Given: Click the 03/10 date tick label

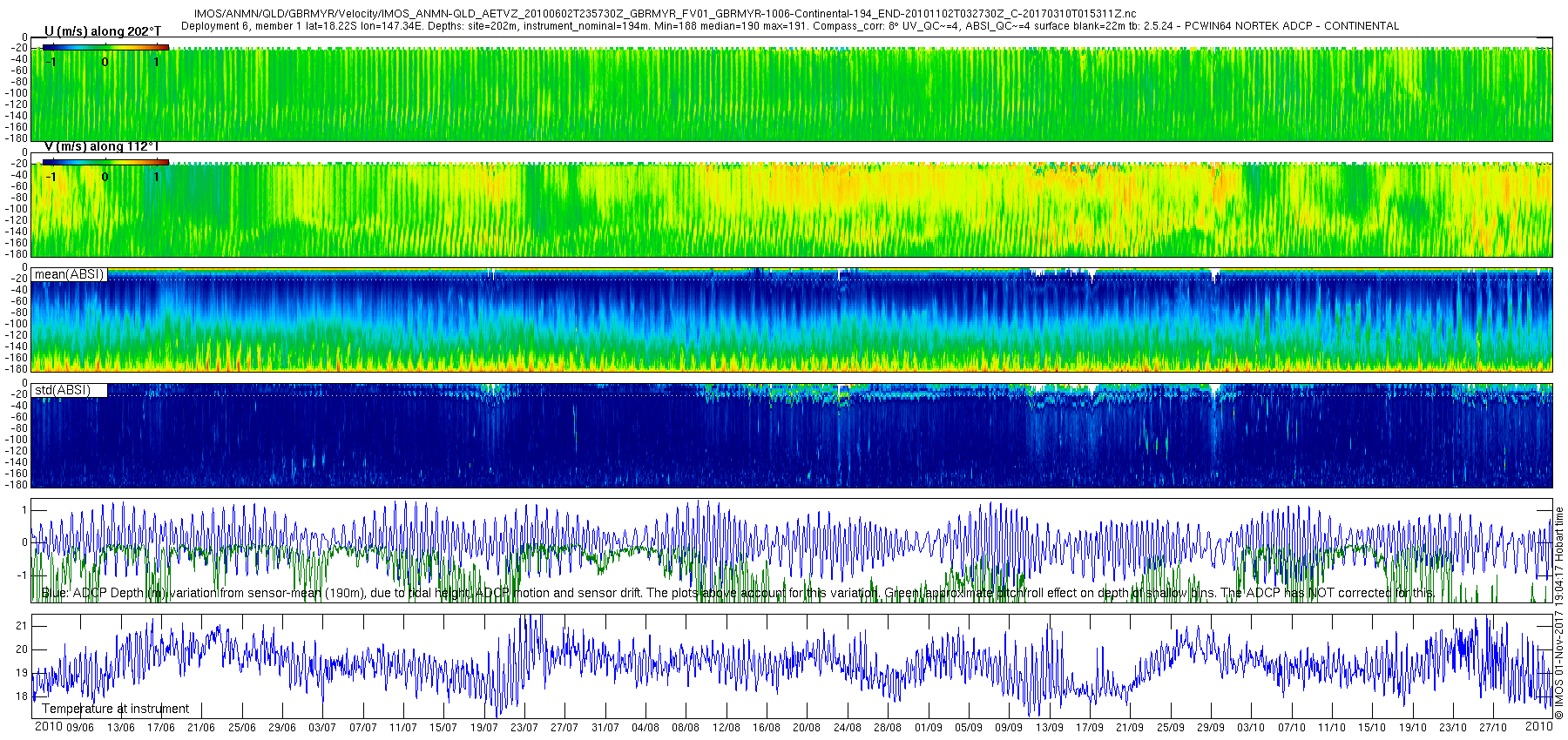Looking at the screenshot, I should (1251, 728).
